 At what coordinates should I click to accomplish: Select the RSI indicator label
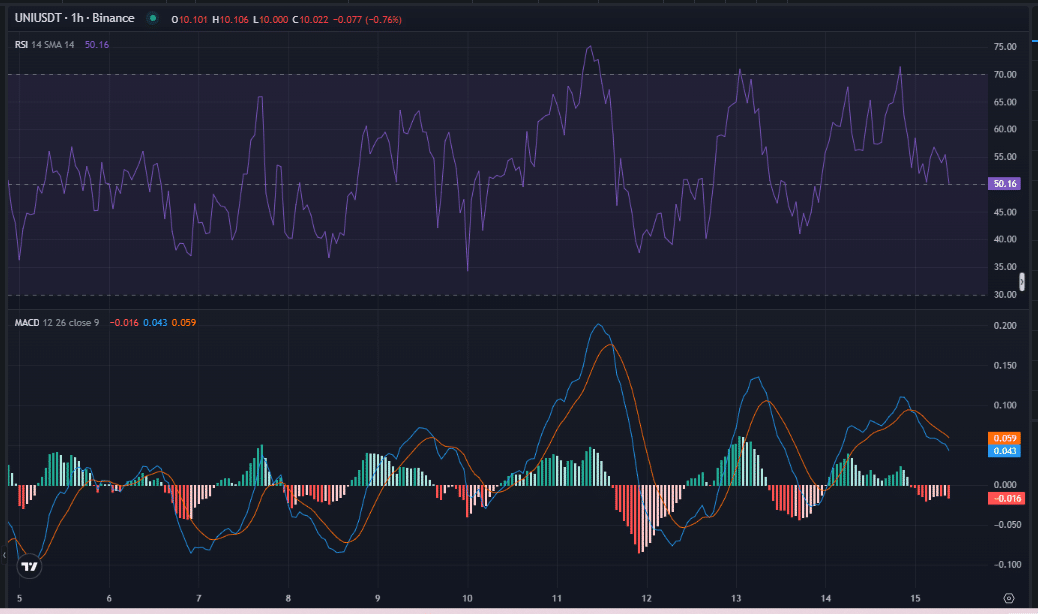pos(21,44)
